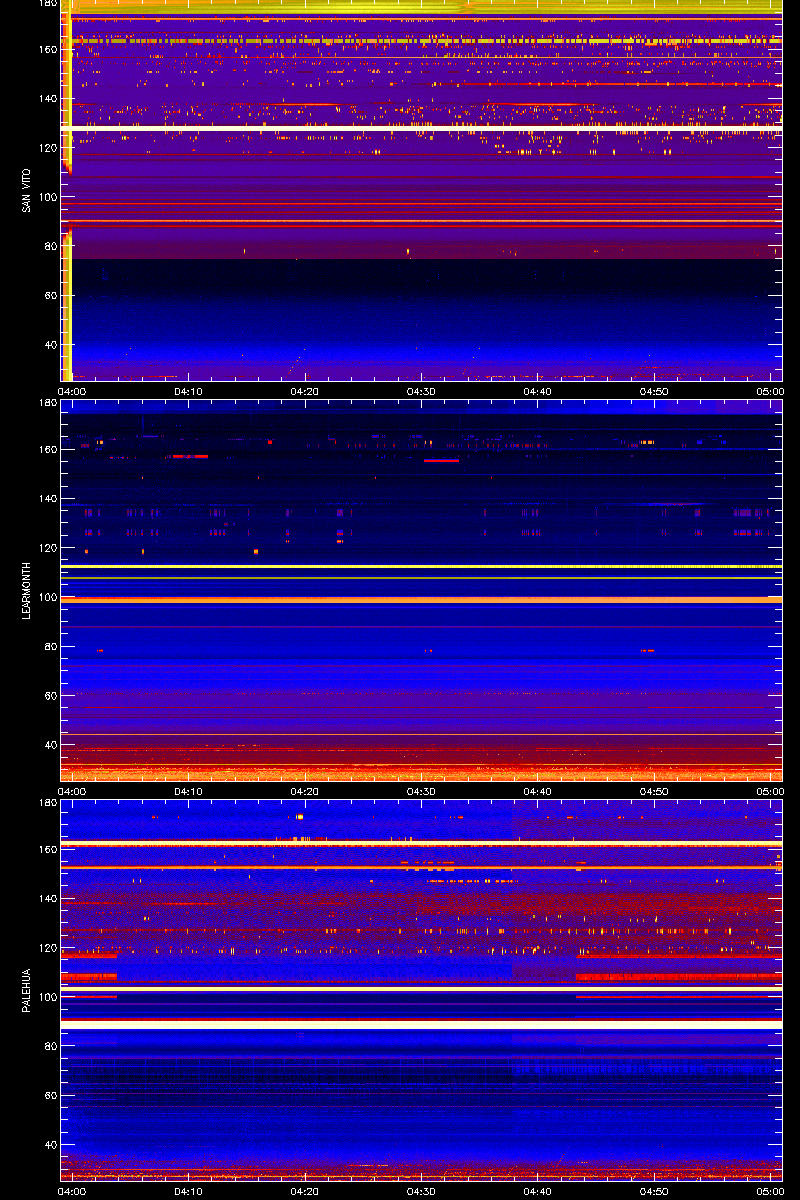Click inside the Learmonth spectrogram plot
Viewport: 800px width, 1200px height.
click(421, 590)
